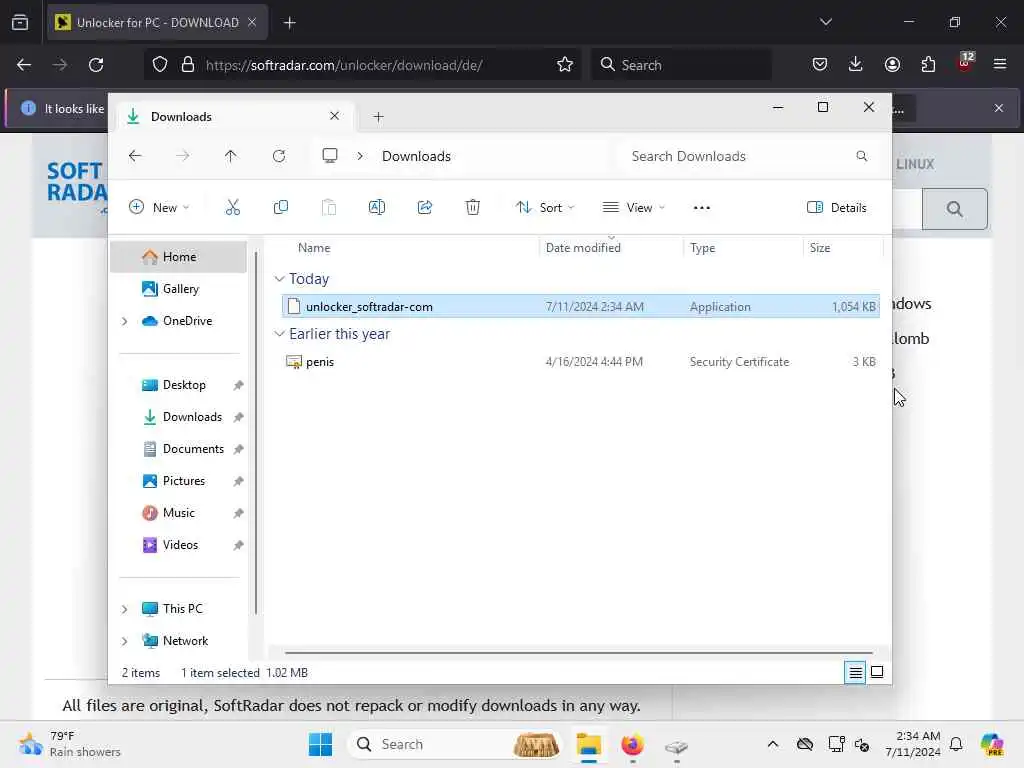Refresh the Downloads folder view
This screenshot has width=1024, height=768.
click(279, 156)
